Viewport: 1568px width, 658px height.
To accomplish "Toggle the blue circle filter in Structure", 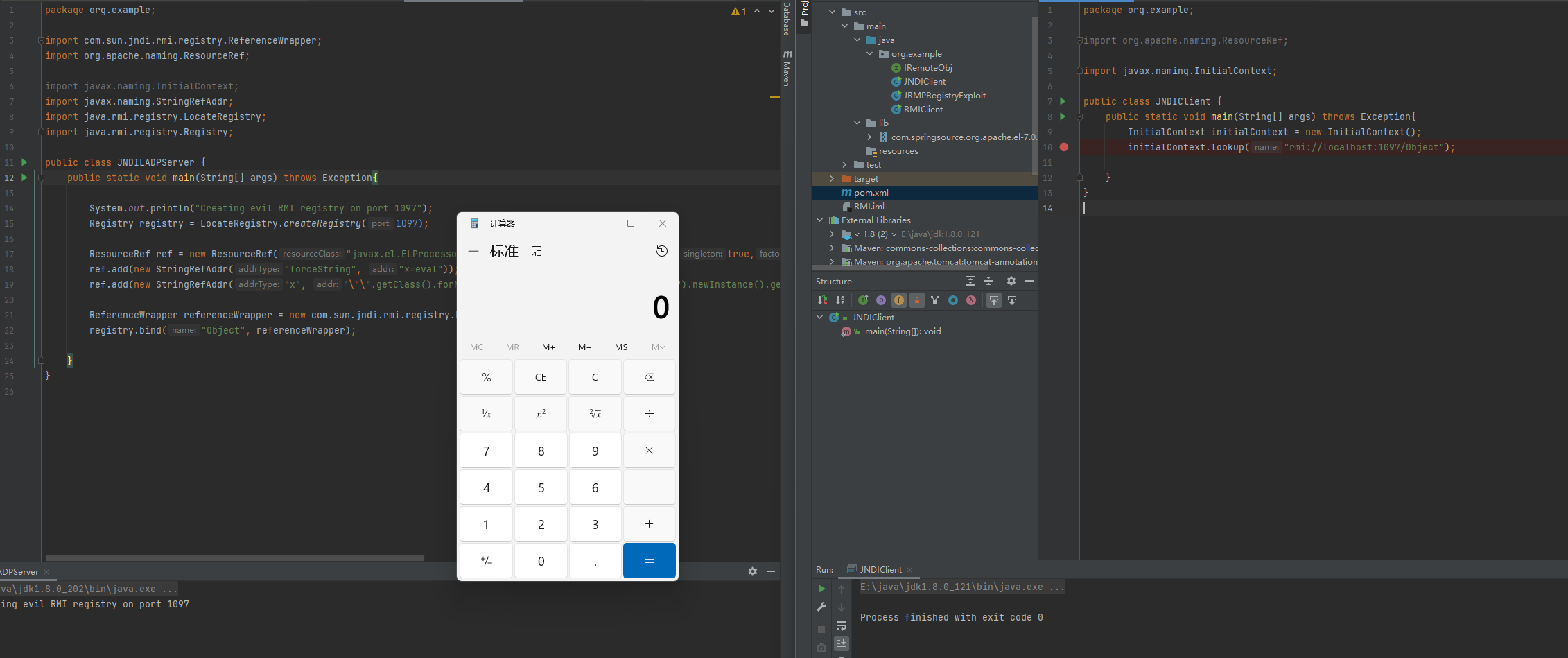I will (x=953, y=300).
